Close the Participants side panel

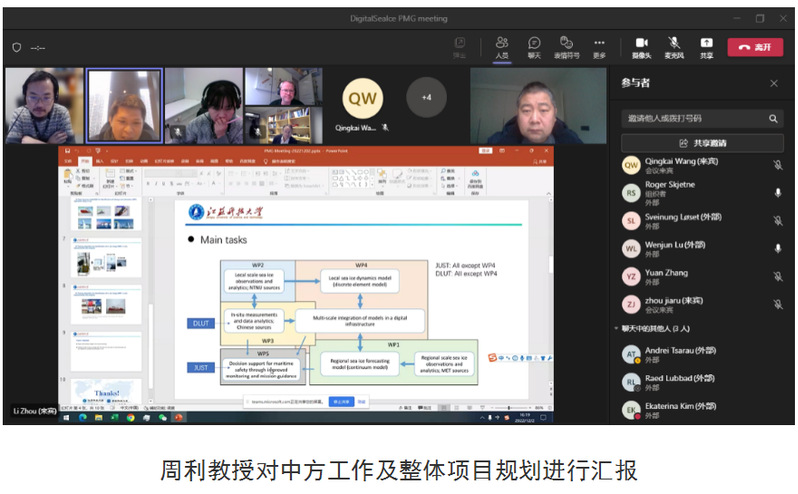(774, 83)
